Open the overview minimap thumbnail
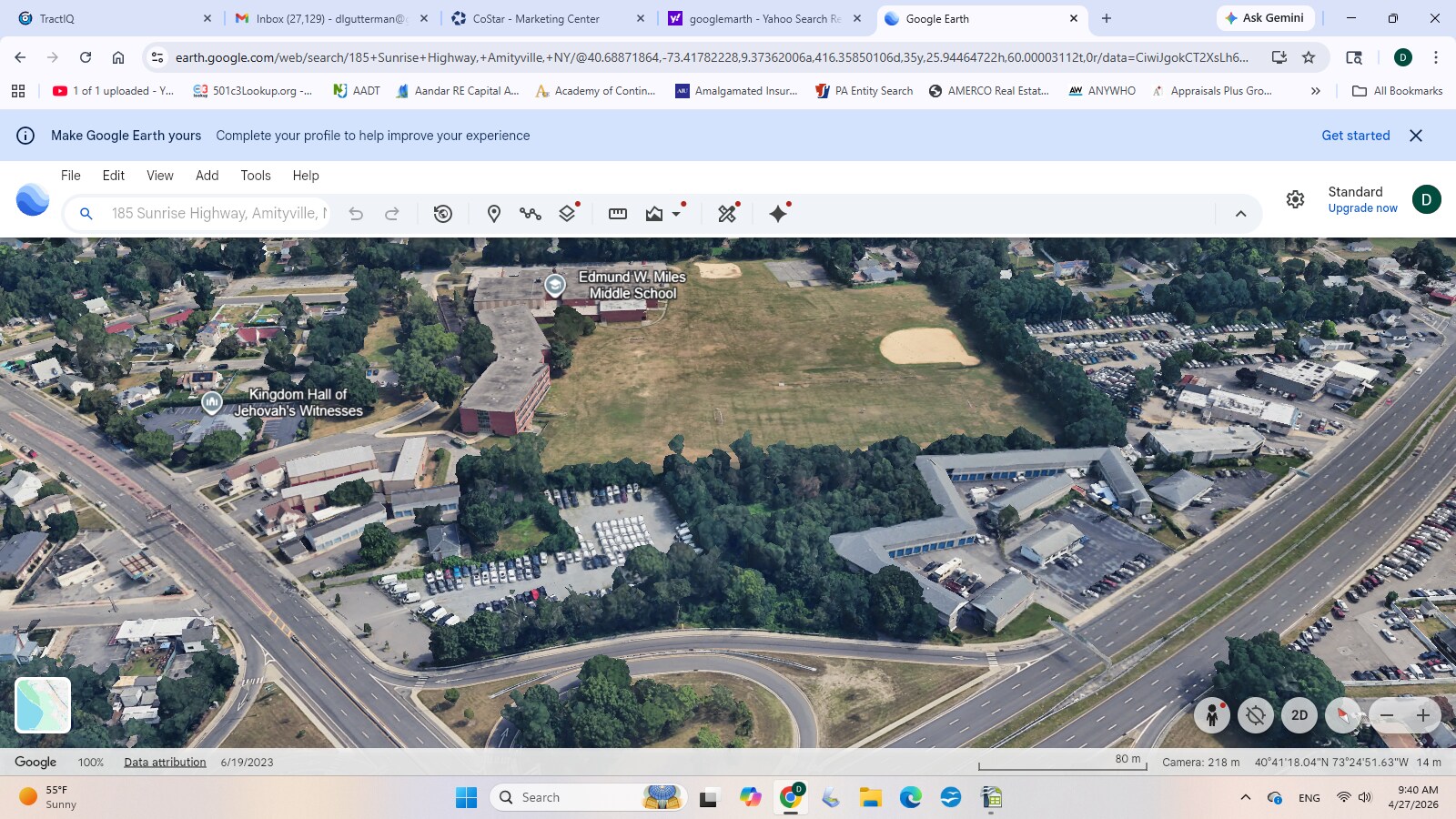1456x819 pixels. (x=43, y=705)
